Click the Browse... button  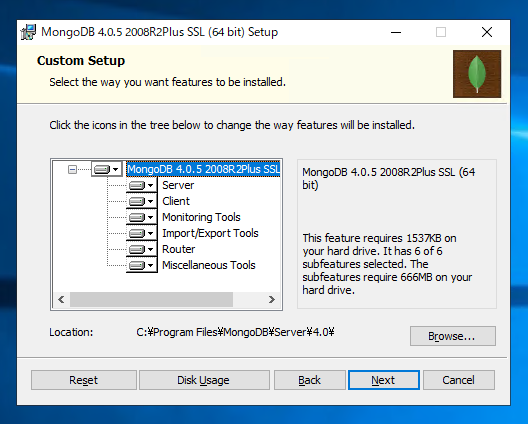coord(453,336)
